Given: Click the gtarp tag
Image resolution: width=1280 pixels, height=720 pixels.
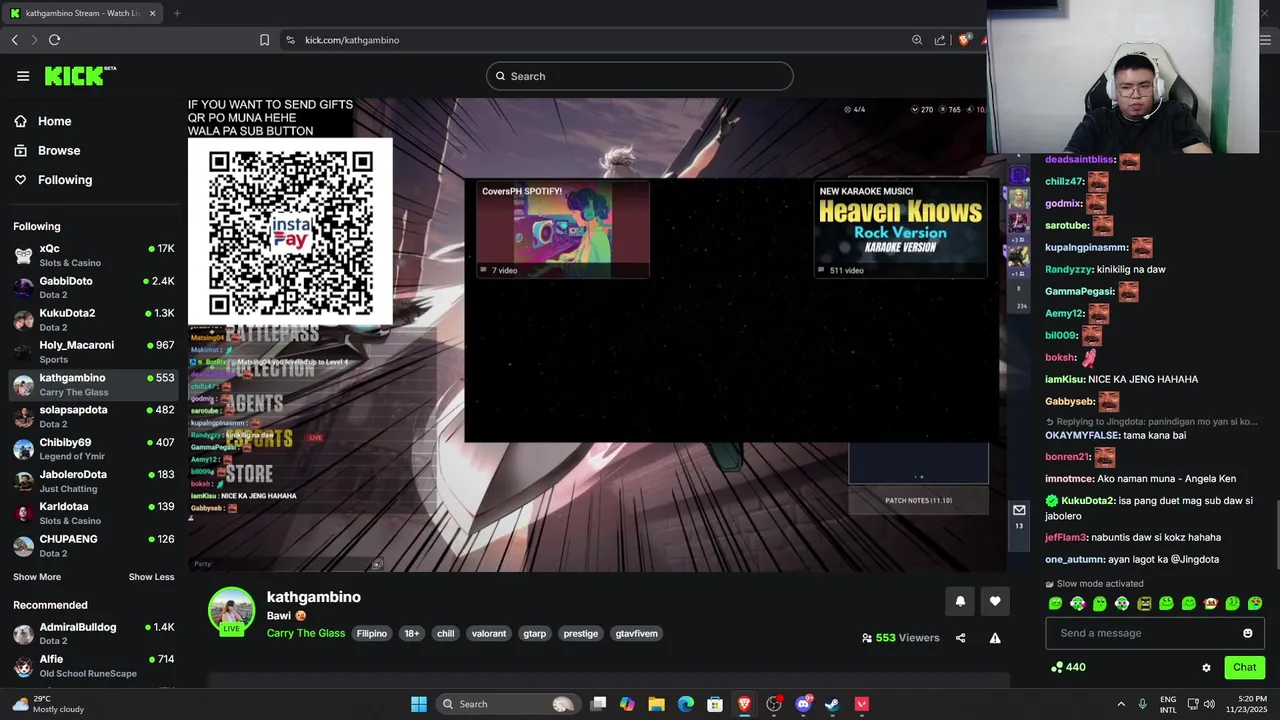Looking at the screenshot, I should click(535, 633).
